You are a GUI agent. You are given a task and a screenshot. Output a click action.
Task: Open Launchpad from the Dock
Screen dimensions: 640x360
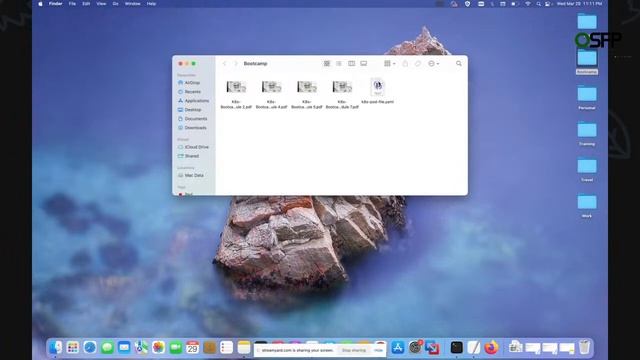pyautogui.click(x=73, y=347)
